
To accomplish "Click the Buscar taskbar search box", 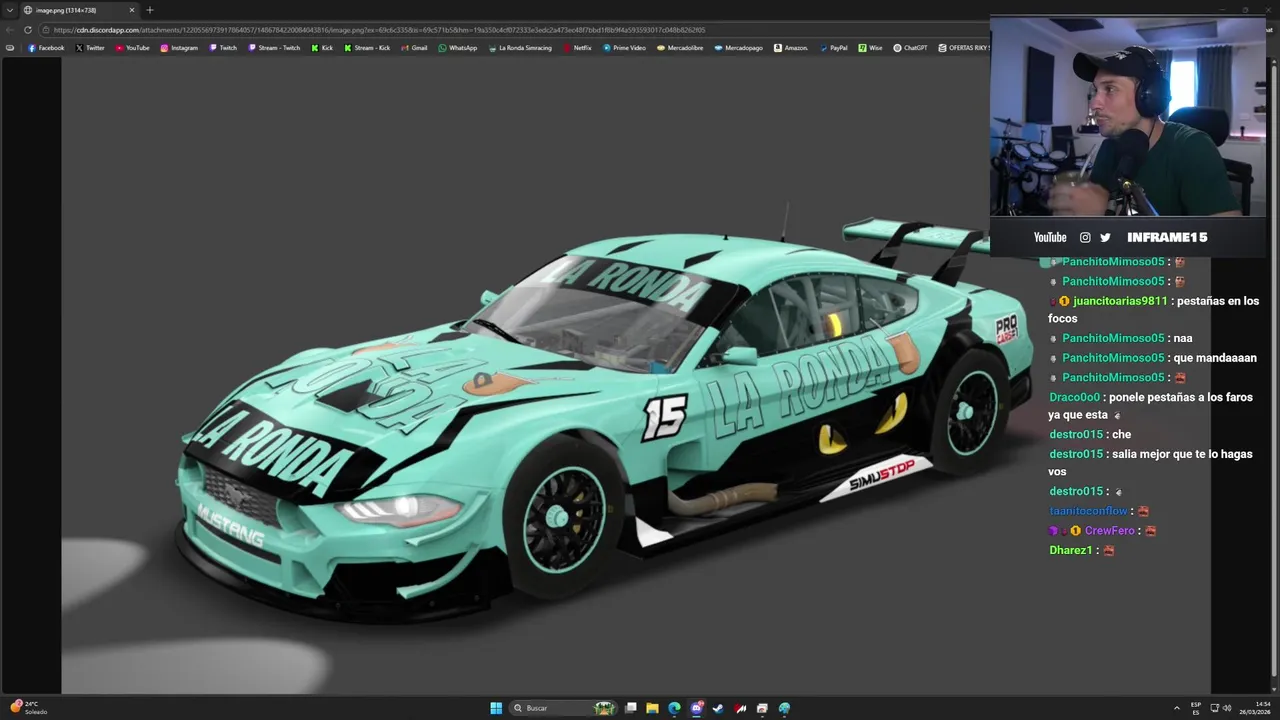I will click(x=565, y=708).
